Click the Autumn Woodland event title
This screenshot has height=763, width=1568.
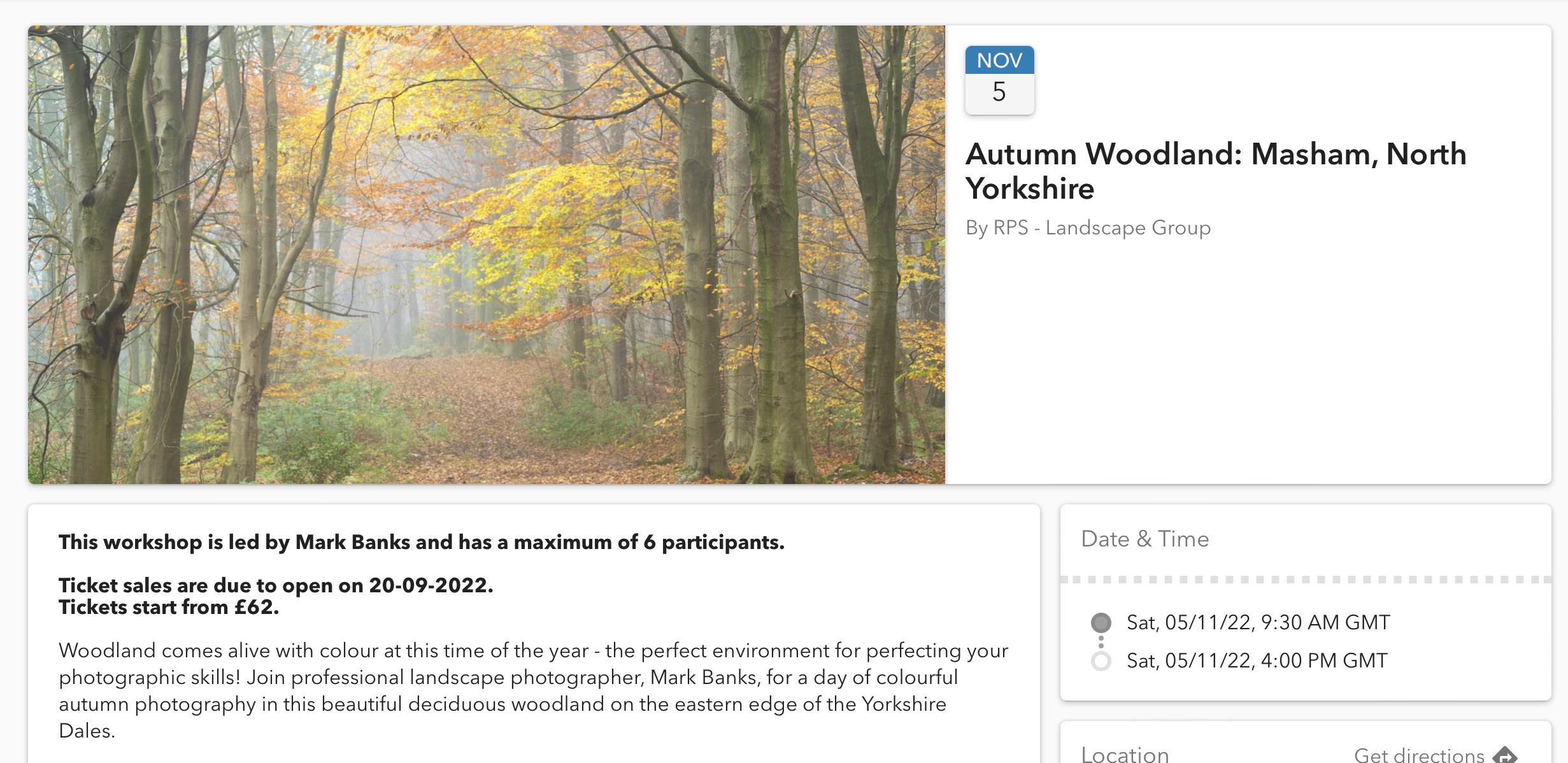click(1215, 171)
